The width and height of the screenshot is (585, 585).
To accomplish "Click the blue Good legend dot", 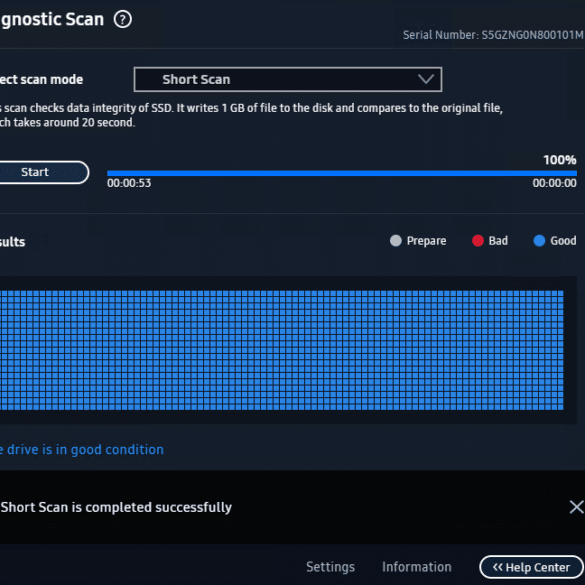I will pyautogui.click(x=539, y=241).
